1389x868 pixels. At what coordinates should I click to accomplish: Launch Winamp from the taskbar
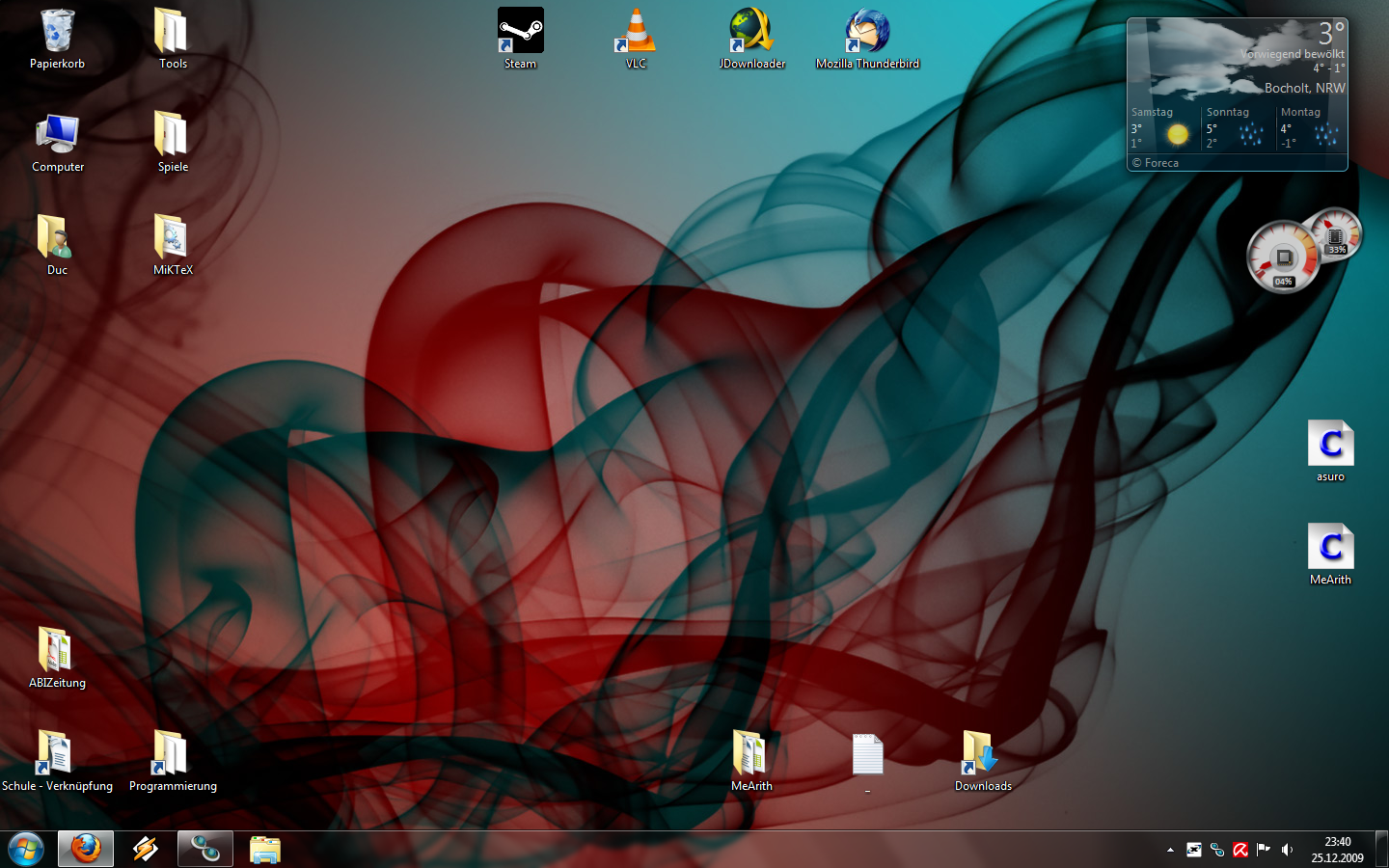[x=146, y=849]
